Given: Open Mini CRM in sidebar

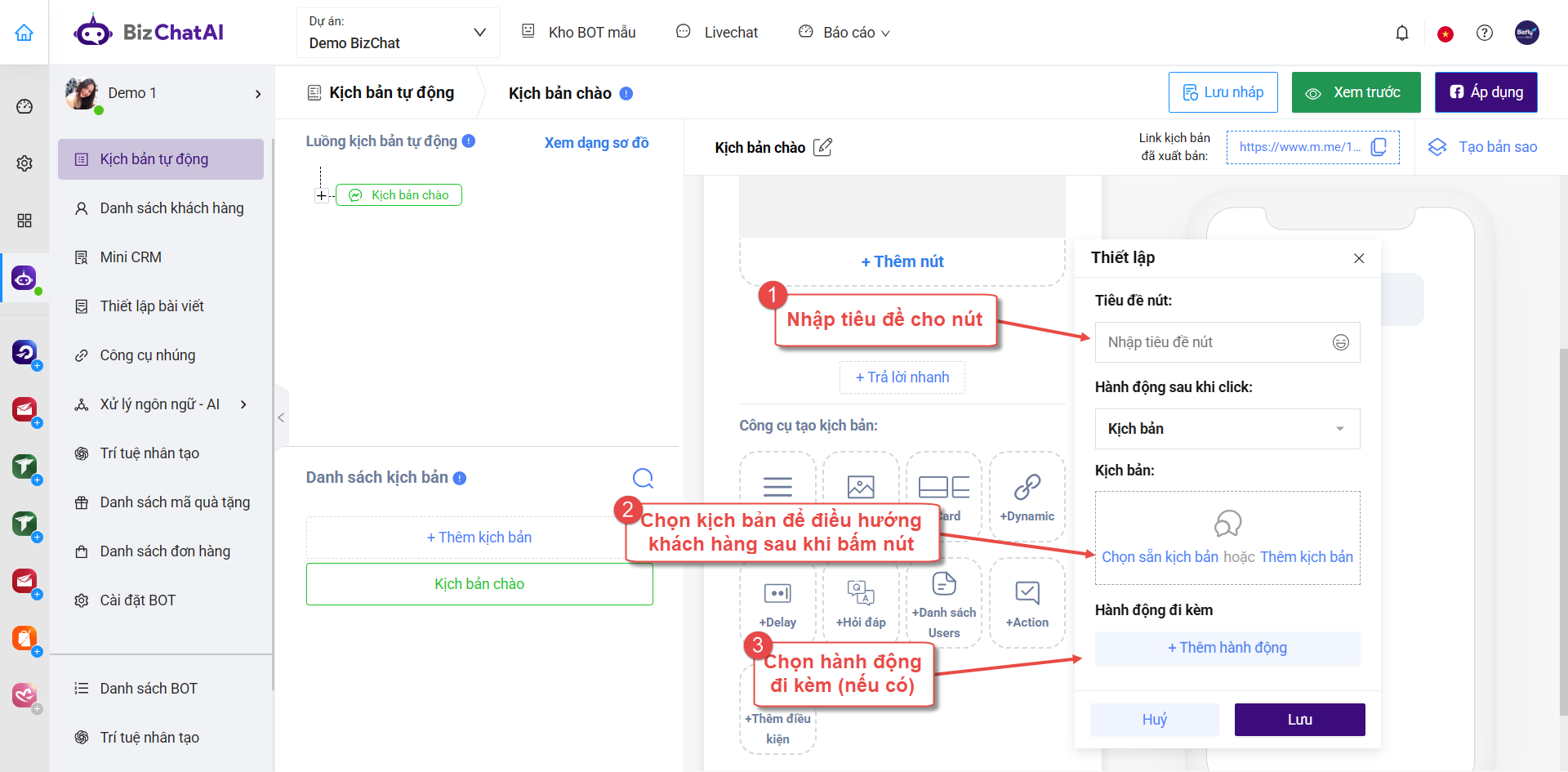Looking at the screenshot, I should (161, 257).
